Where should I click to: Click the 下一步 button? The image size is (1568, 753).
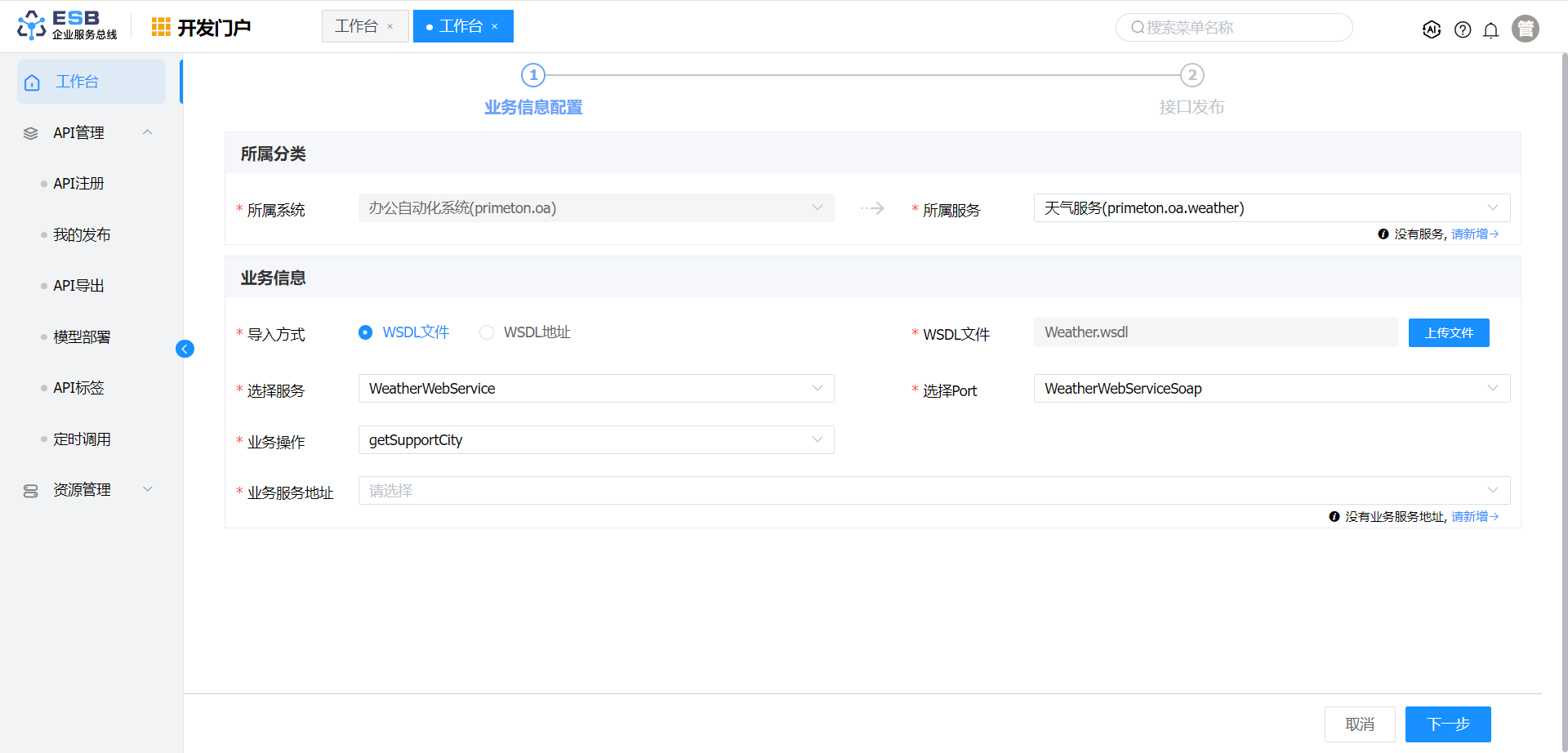[x=1447, y=724]
